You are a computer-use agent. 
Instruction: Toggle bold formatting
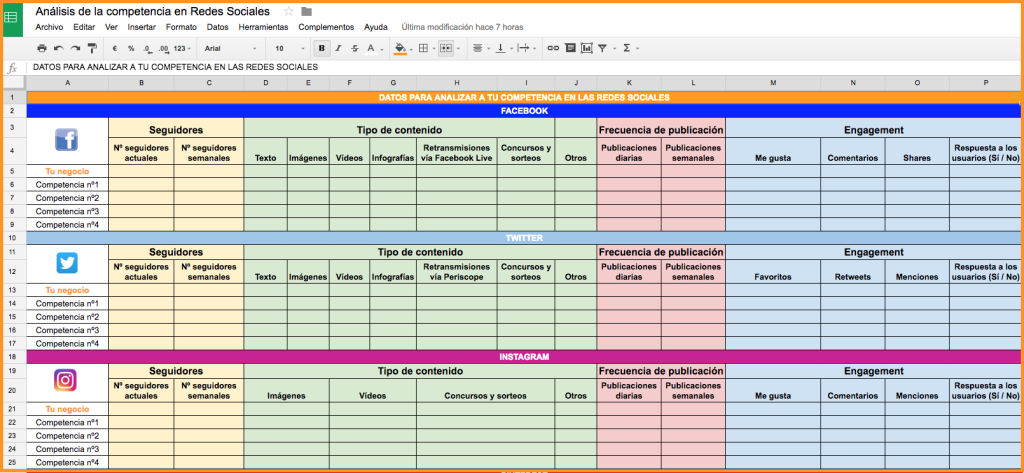pyautogui.click(x=321, y=48)
